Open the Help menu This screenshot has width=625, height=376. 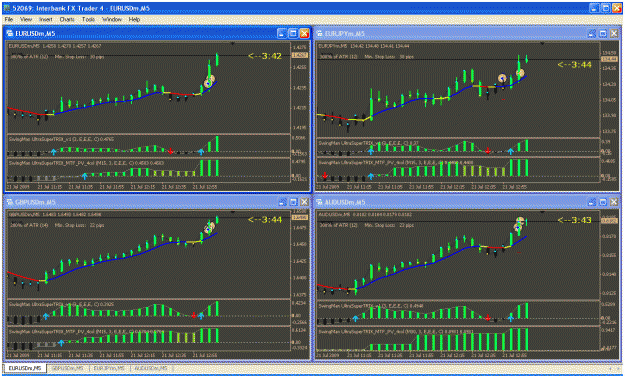[134, 19]
